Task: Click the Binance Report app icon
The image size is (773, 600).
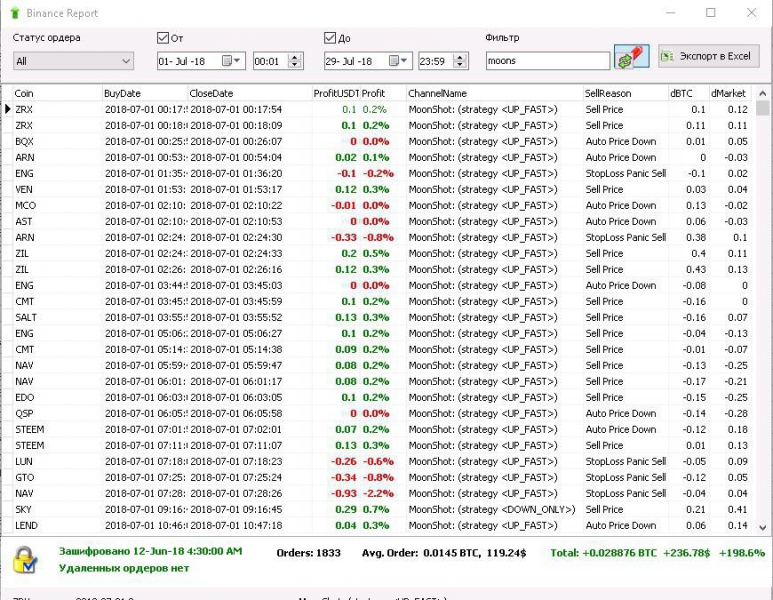Action: (14, 13)
